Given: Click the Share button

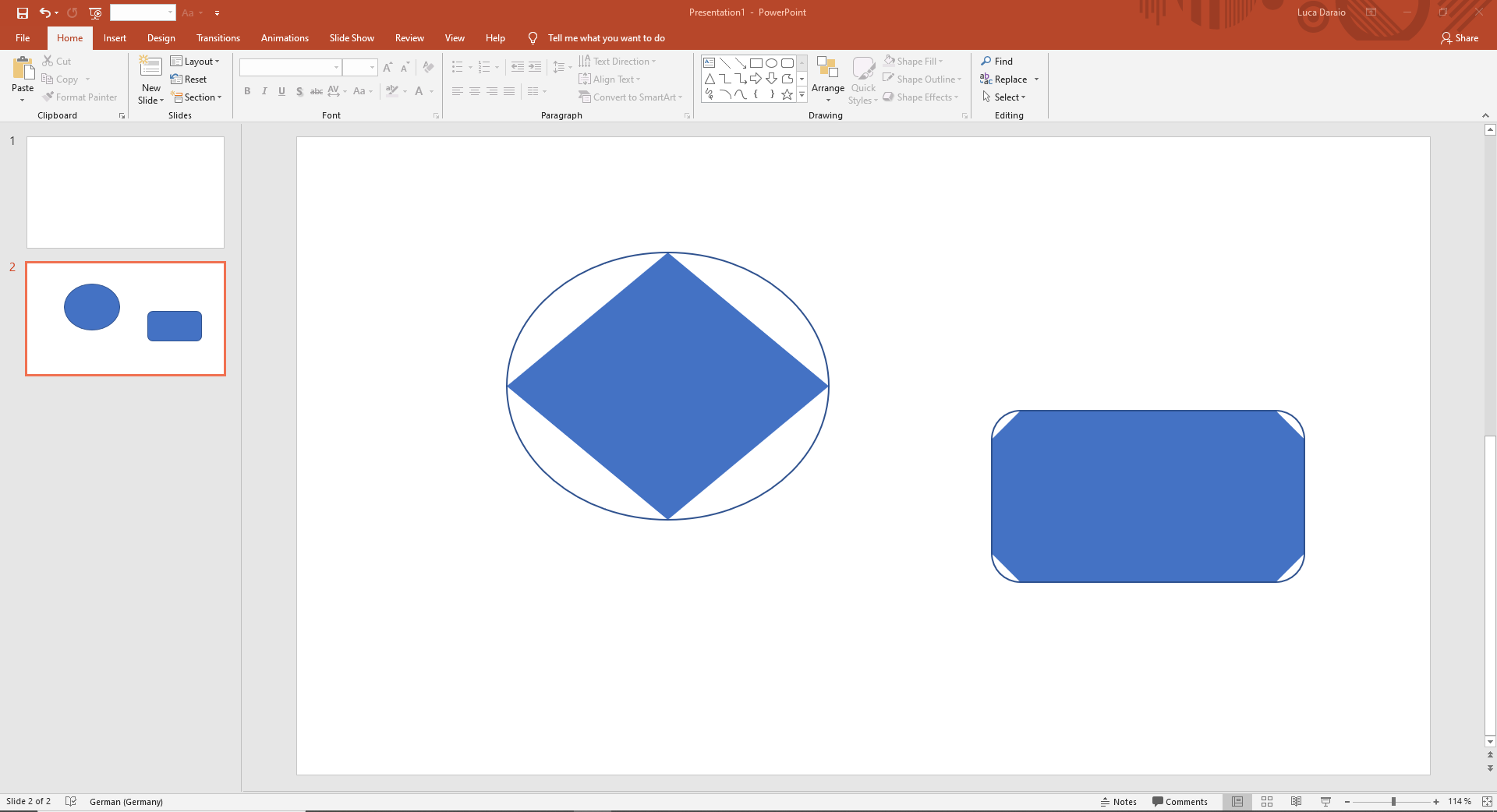Looking at the screenshot, I should (1460, 37).
